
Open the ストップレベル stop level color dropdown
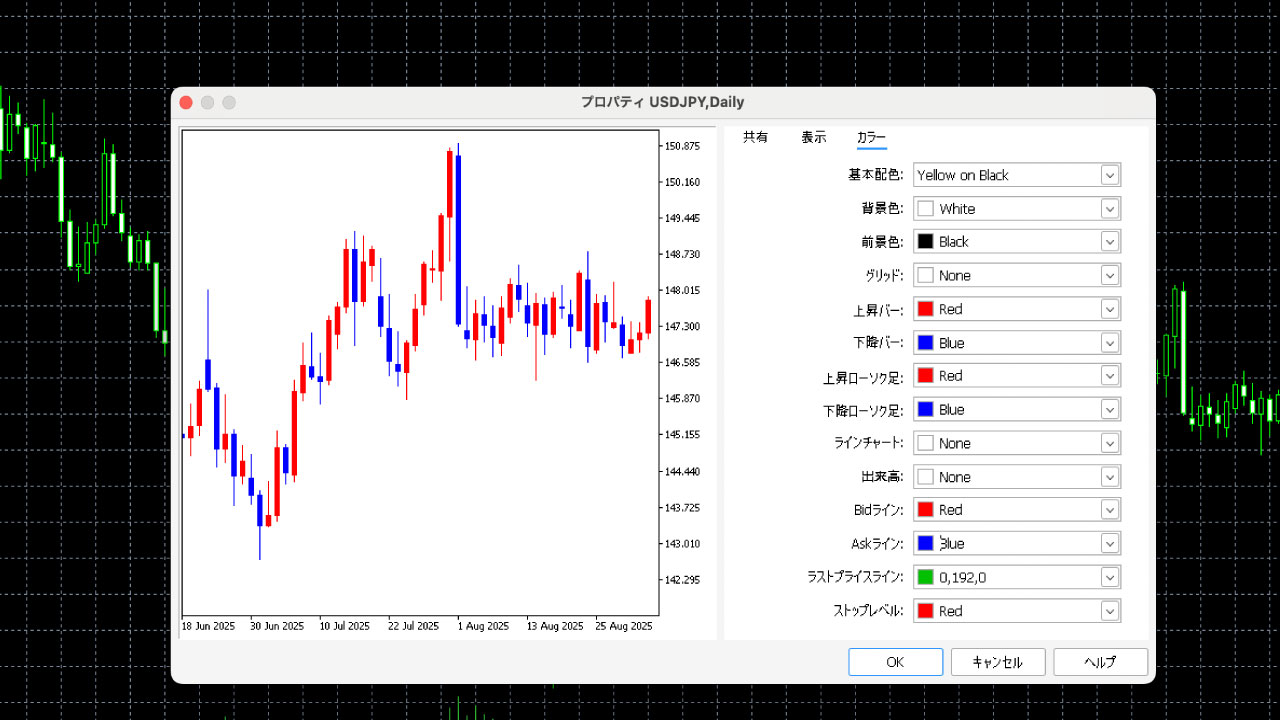(x=1109, y=610)
